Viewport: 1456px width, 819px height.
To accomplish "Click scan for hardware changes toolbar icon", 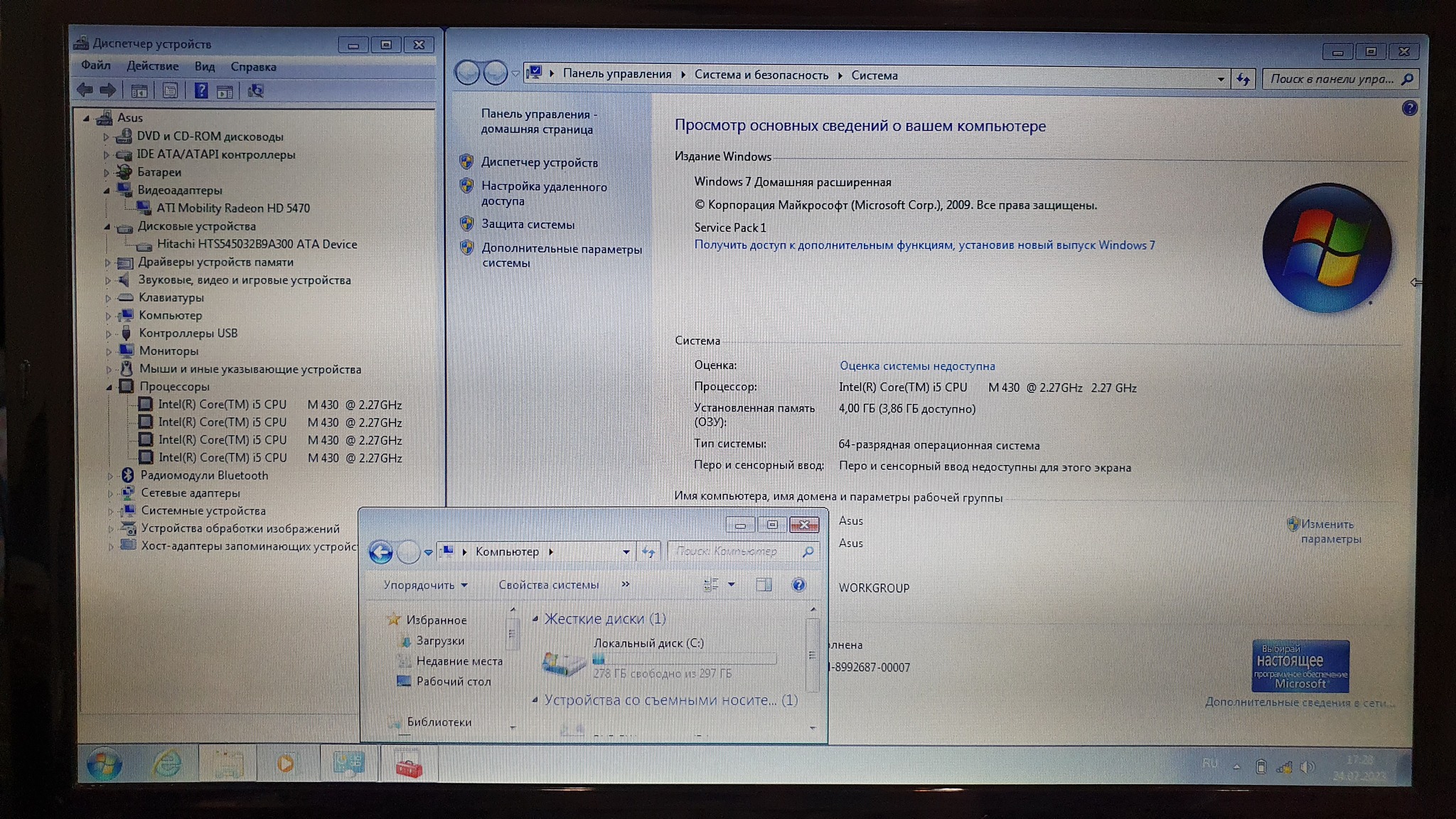I will [x=255, y=91].
